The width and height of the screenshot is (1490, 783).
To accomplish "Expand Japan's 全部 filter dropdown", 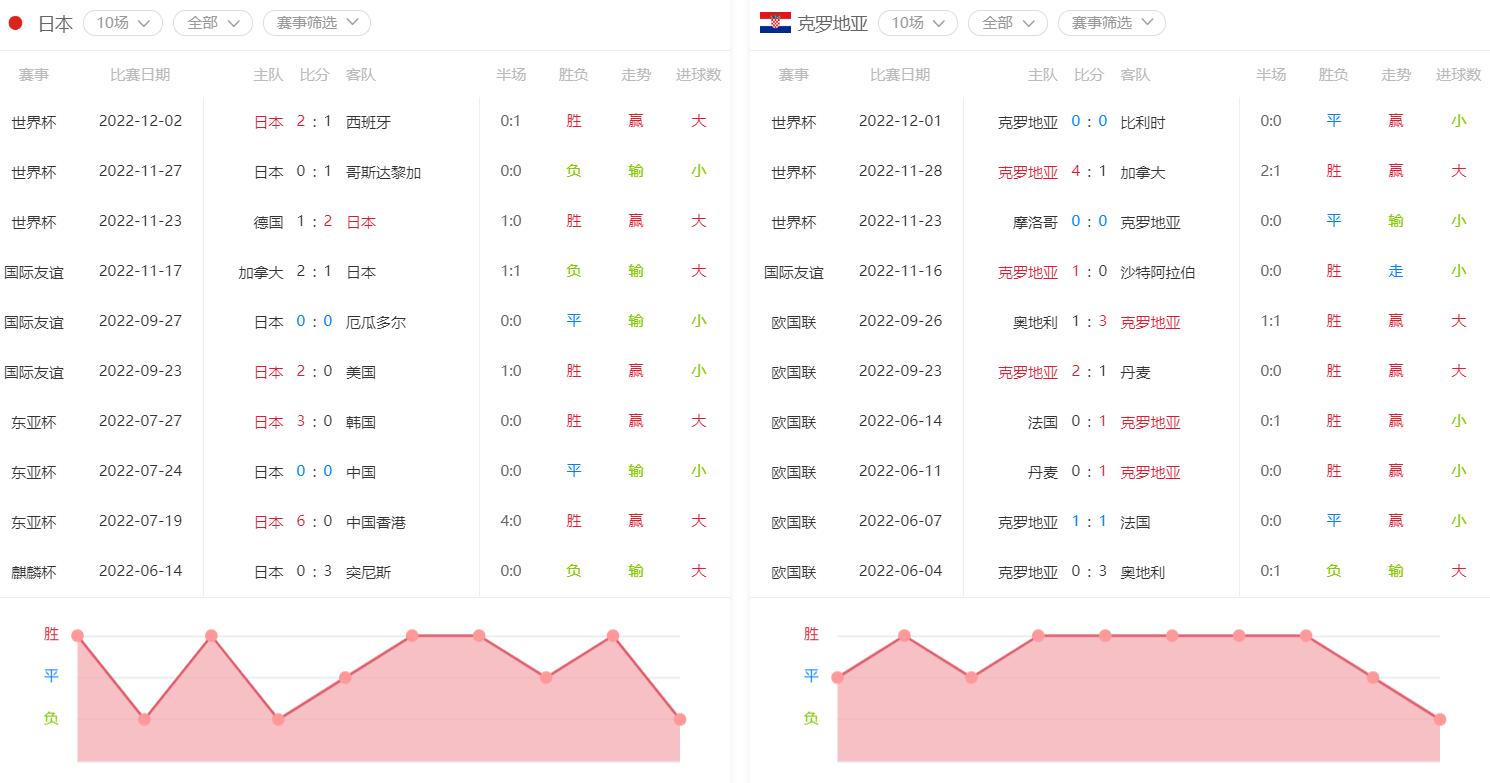I will pyautogui.click(x=212, y=23).
